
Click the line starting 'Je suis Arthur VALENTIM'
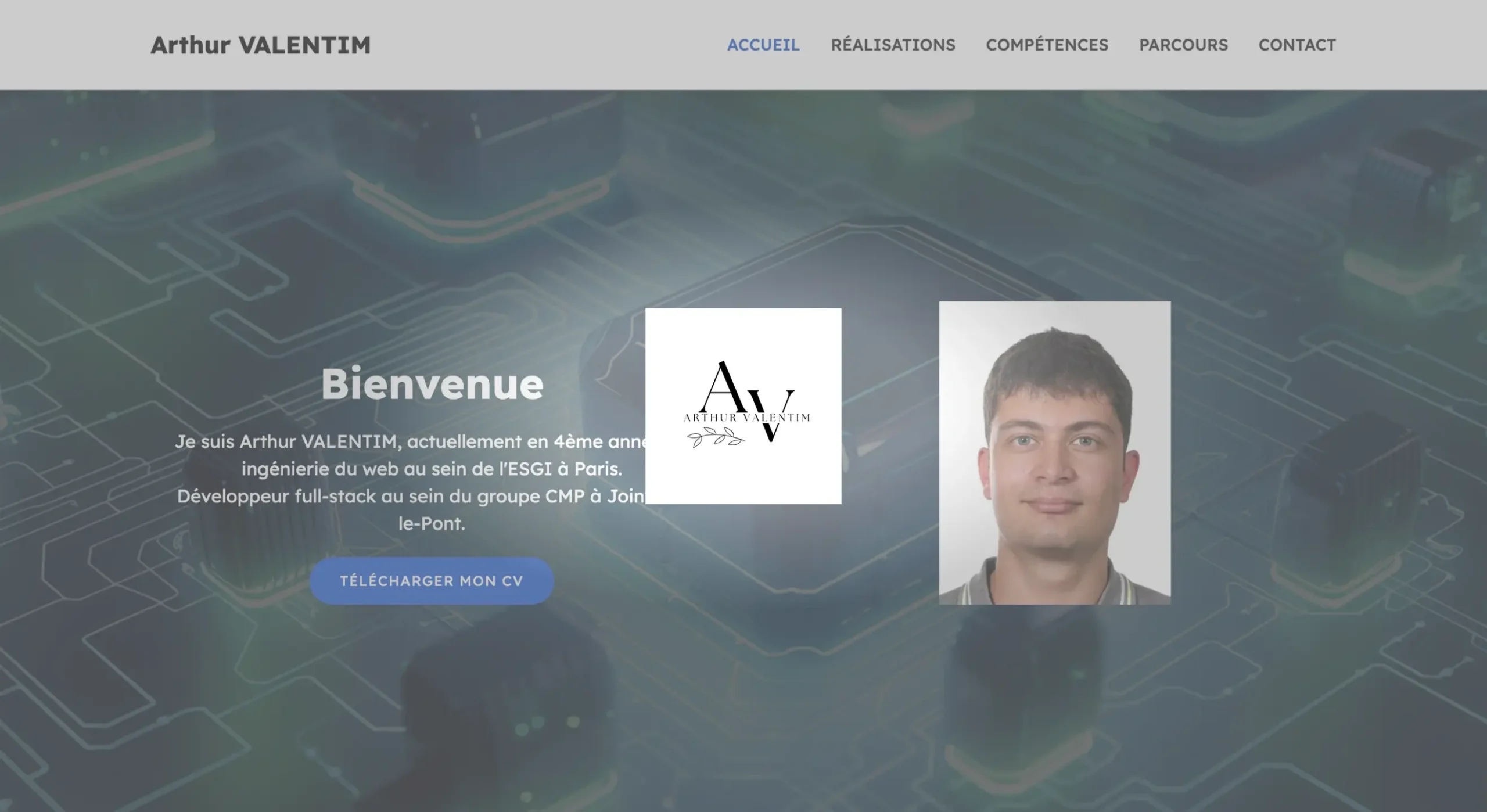coord(410,442)
